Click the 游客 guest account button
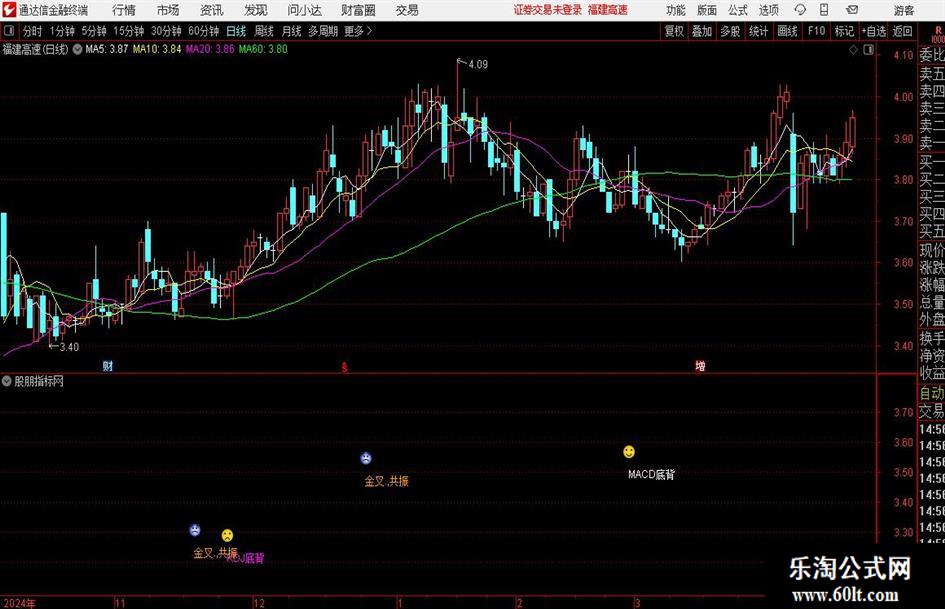The height and width of the screenshot is (609, 945). [x=903, y=10]
